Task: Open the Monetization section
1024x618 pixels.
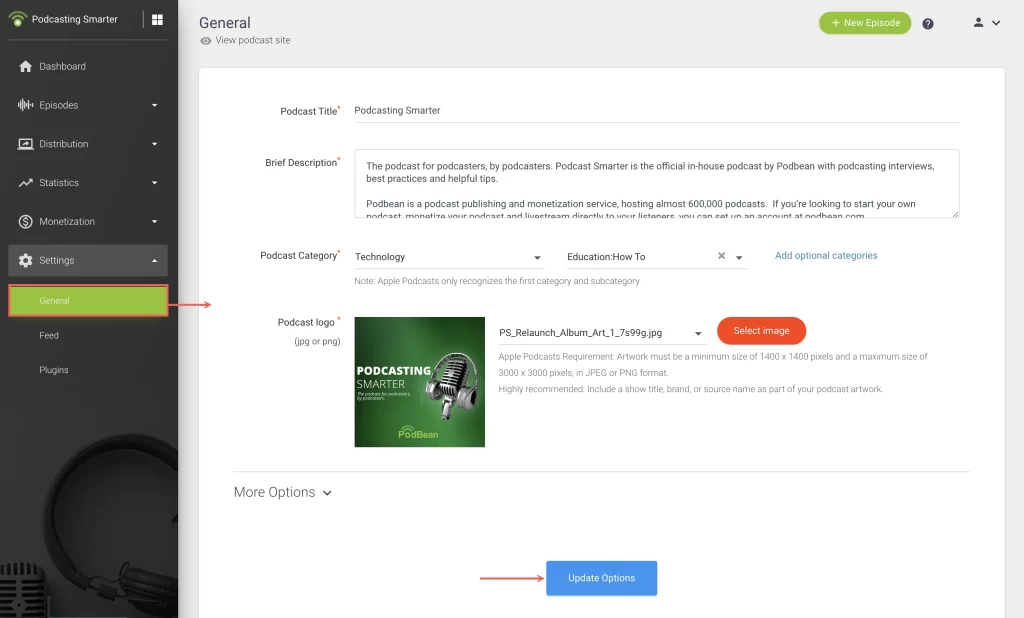Action: coord(70,221)
